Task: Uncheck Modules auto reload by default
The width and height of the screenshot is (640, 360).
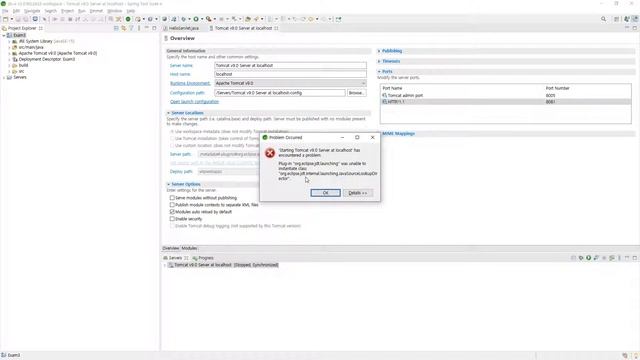Action: coord(172,212)
